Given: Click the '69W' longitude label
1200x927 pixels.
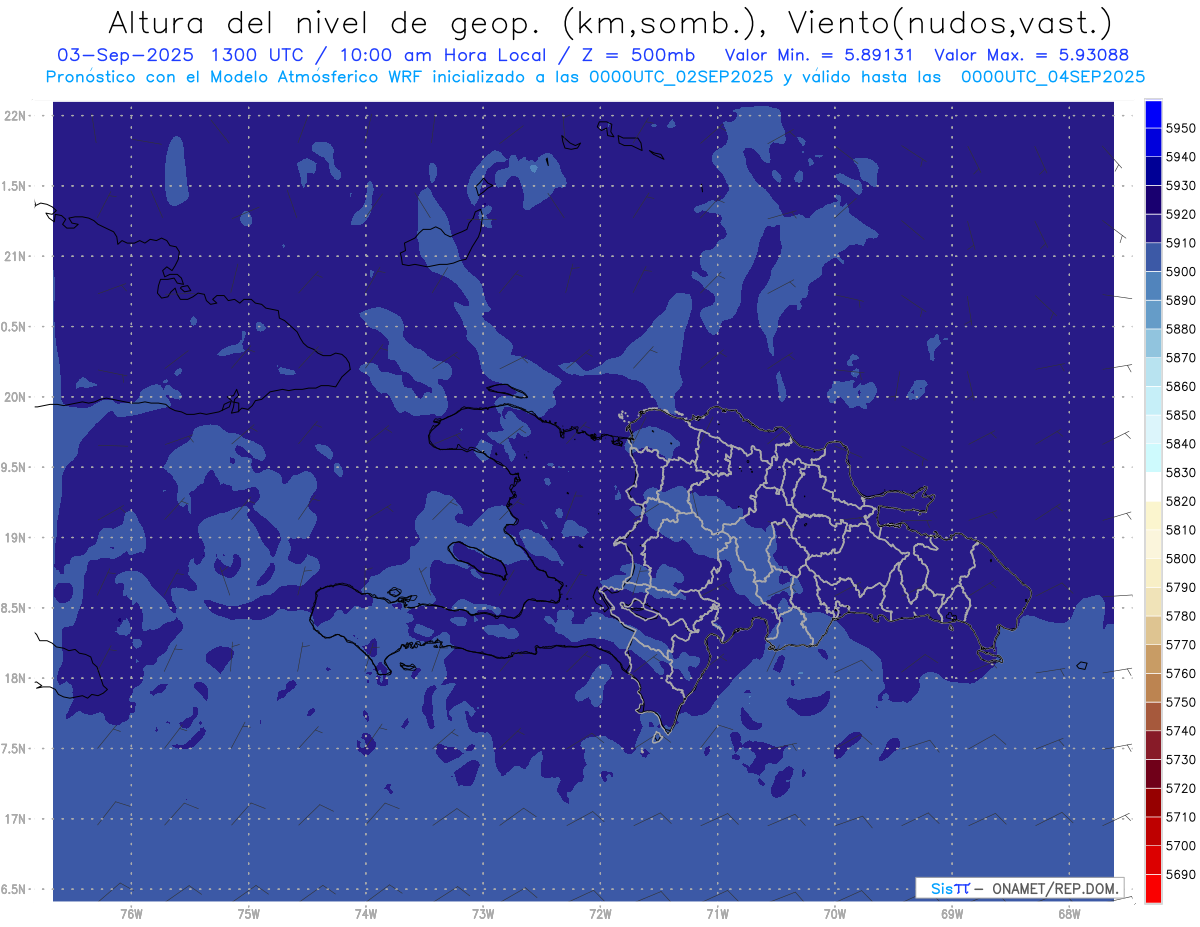Looking at the screenshot, I should (x=952, y=913).
